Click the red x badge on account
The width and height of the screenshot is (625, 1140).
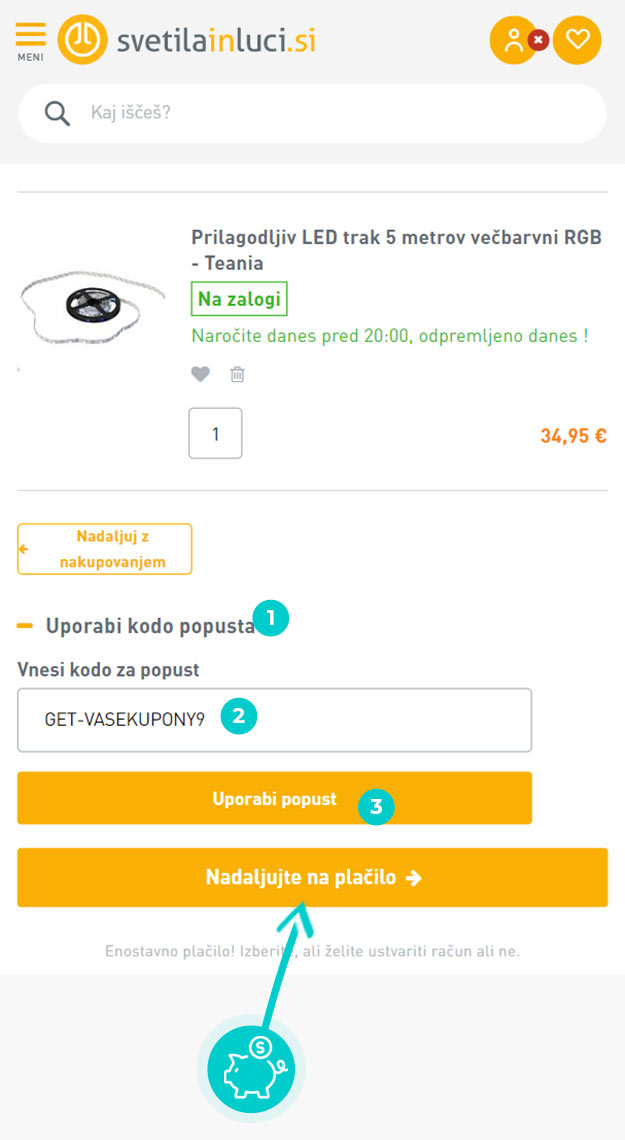(538, 39)
